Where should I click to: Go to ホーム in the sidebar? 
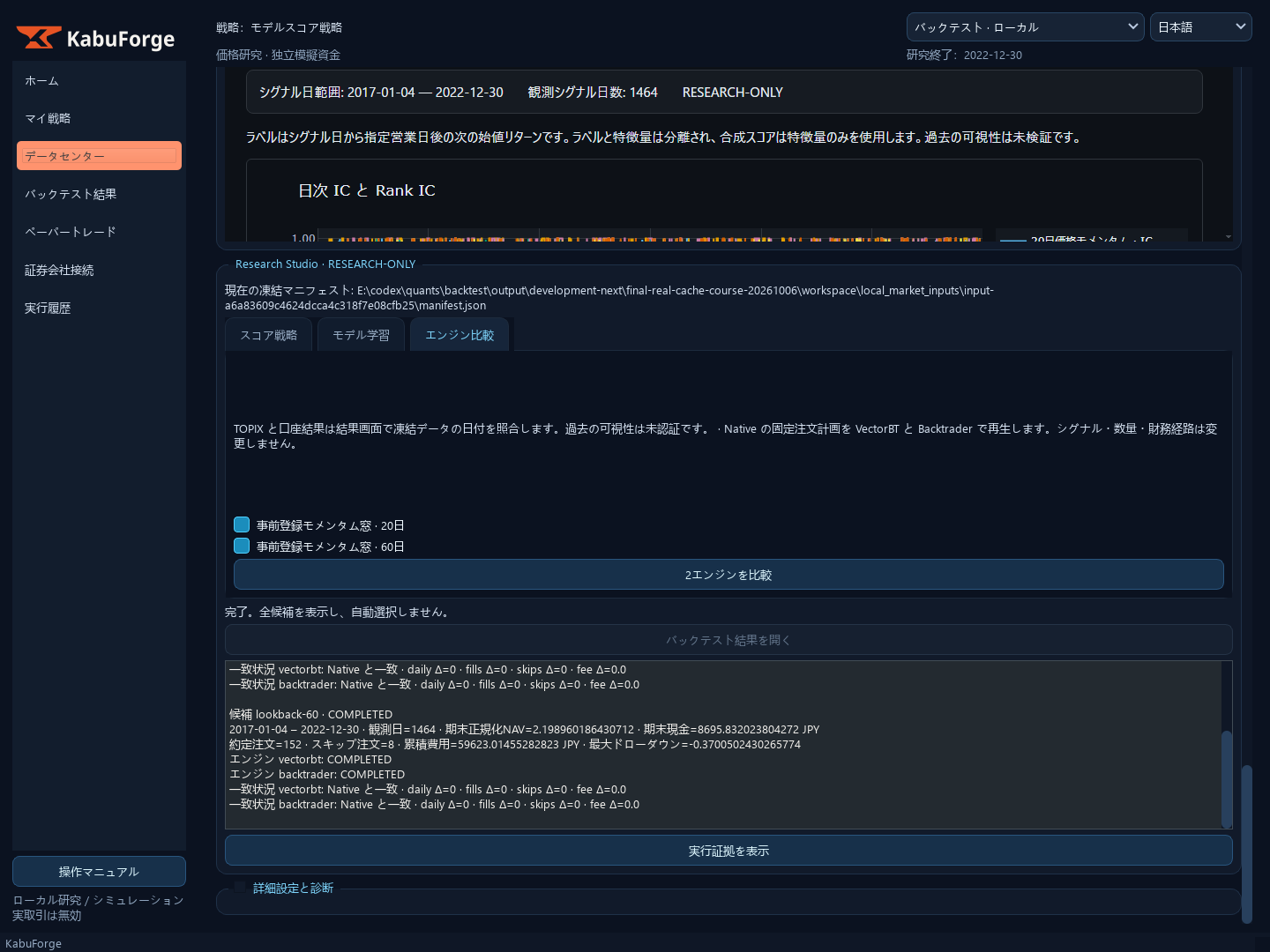tap(99, 80)
